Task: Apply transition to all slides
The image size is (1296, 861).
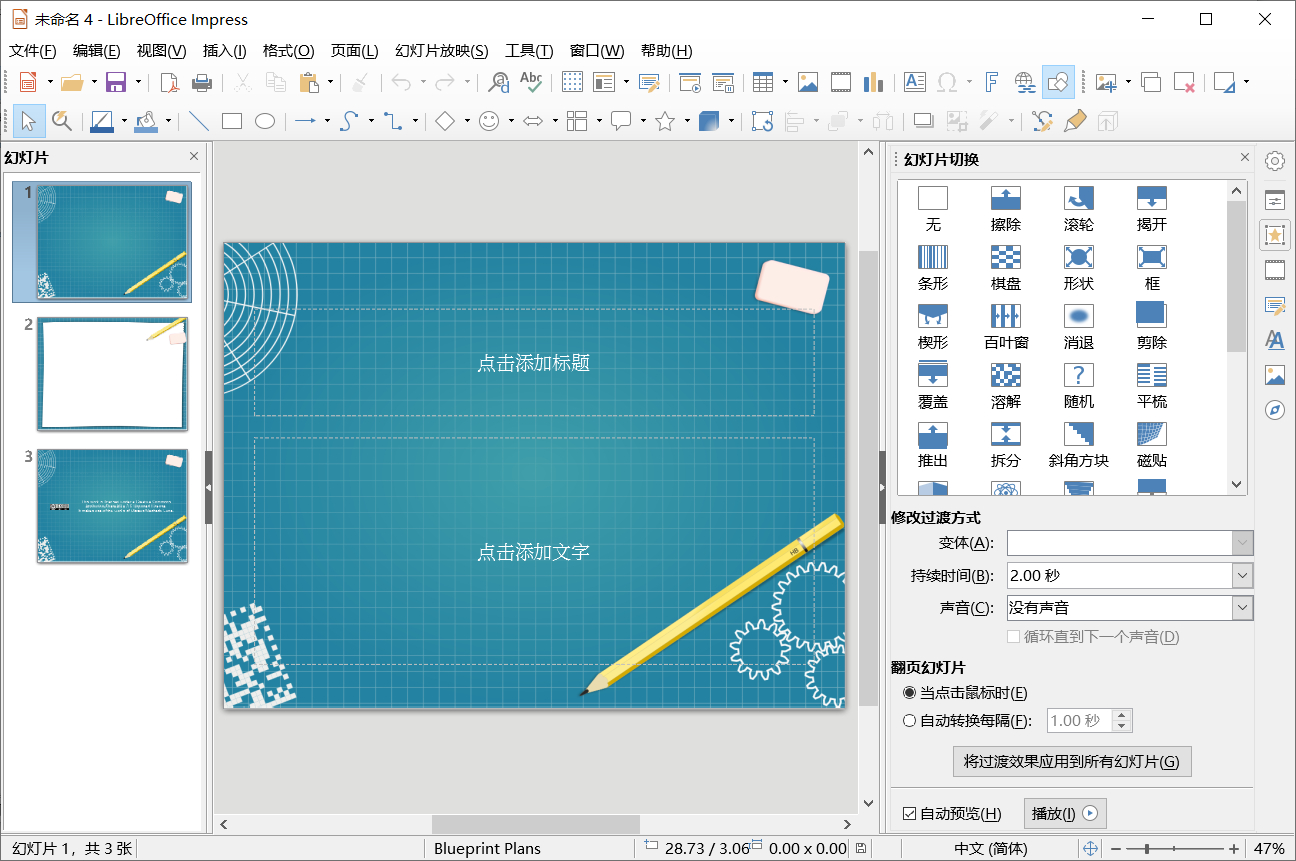Action: [1071, 761]
